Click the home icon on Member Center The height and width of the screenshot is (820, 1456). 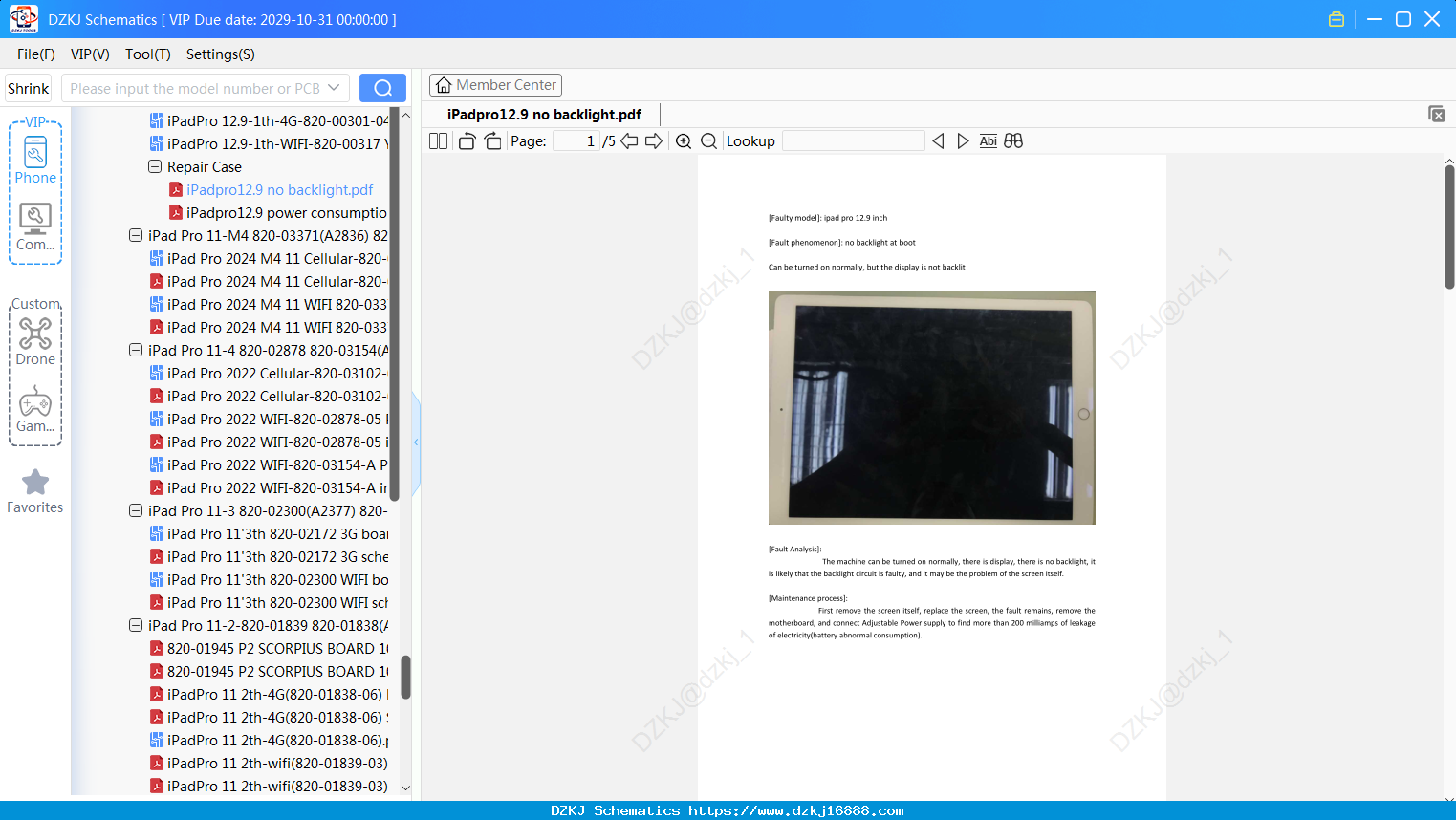click(x=444, y=85)
